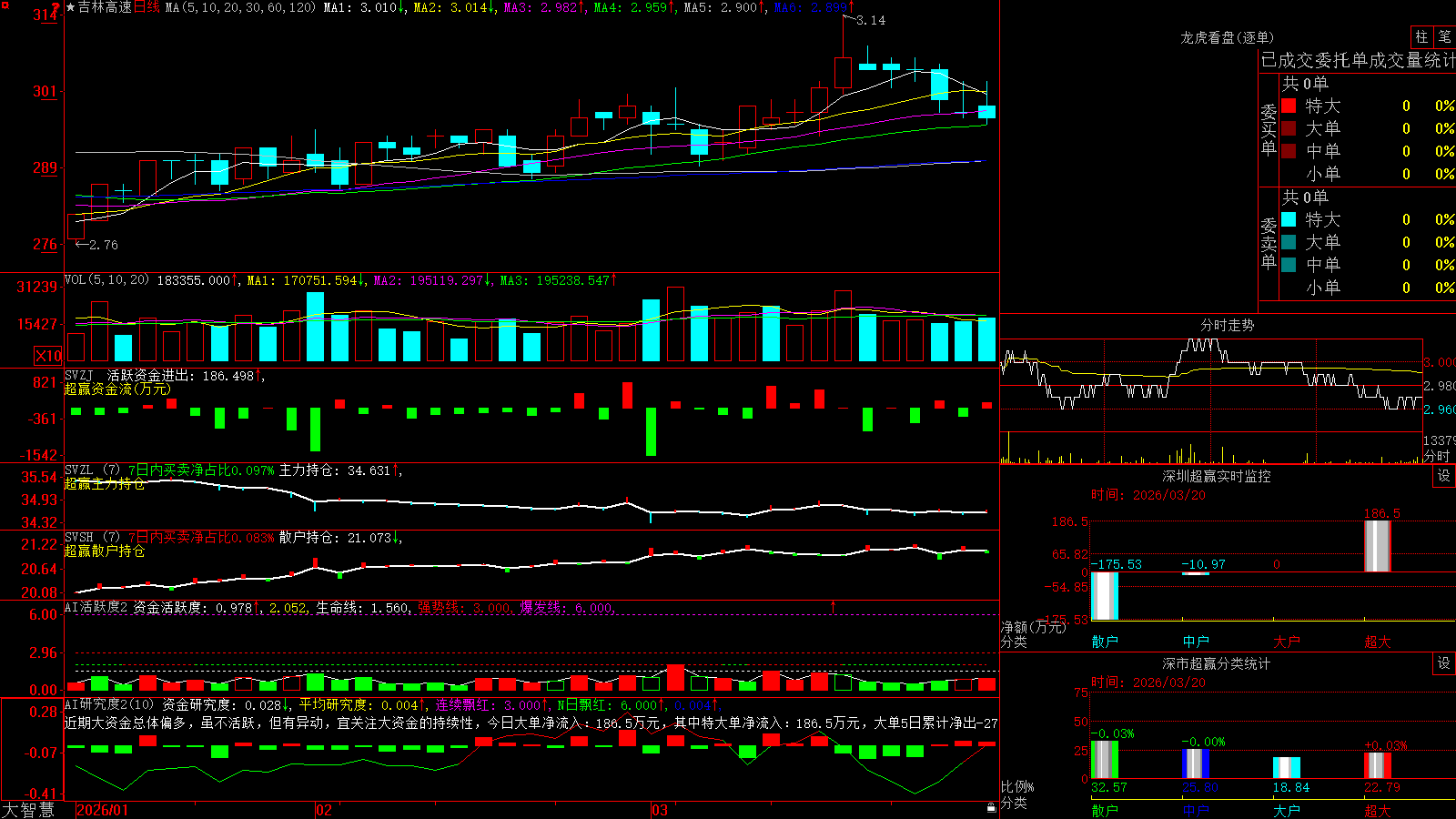
Task: Click the 深市超赢分类统计 panel title
Action: pos(1216,663)
